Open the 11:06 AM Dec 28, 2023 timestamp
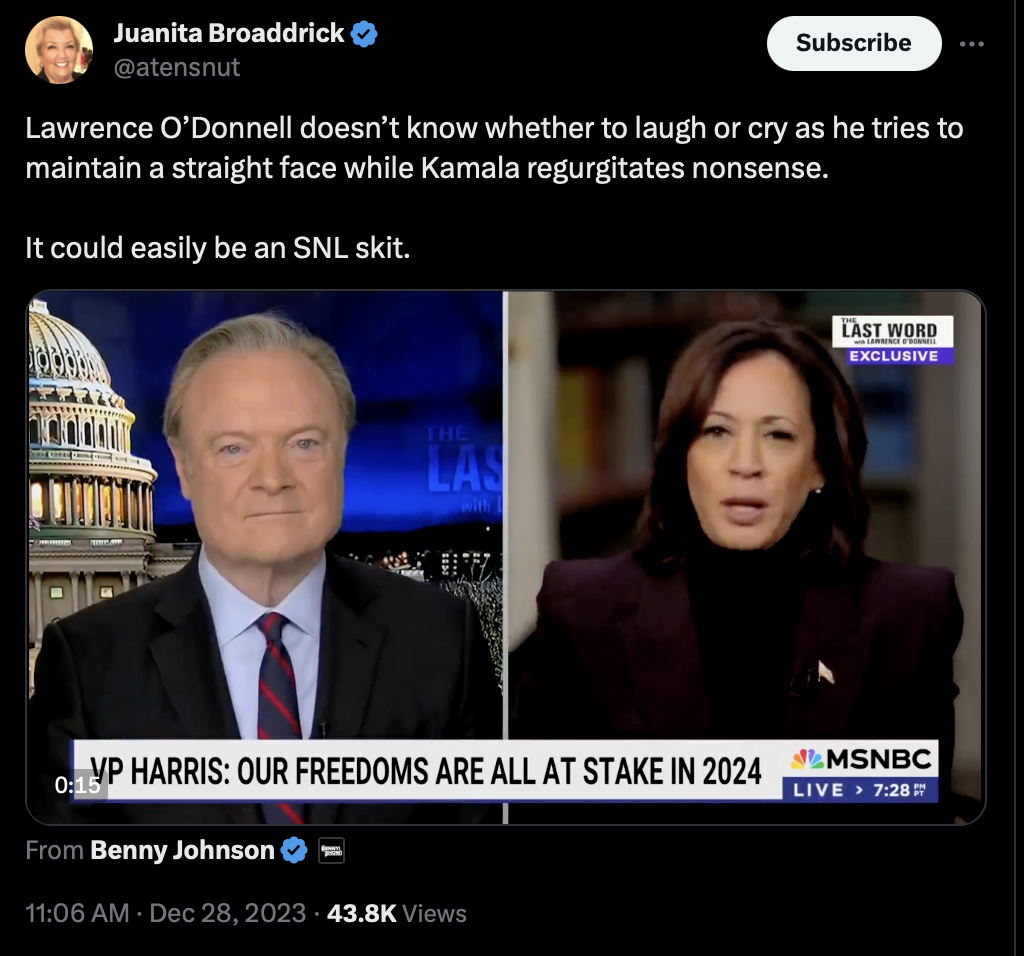This screenshot has height=956, width=1024. (165, 913)
